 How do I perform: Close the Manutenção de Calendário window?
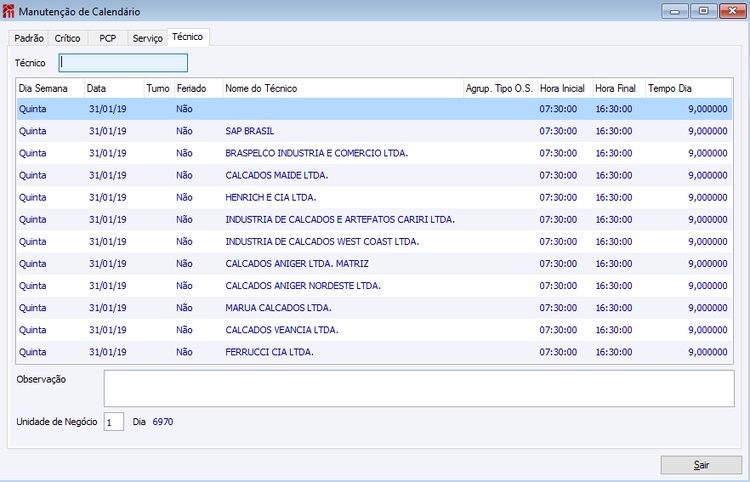pyautogui.click(x=732, y=11)
